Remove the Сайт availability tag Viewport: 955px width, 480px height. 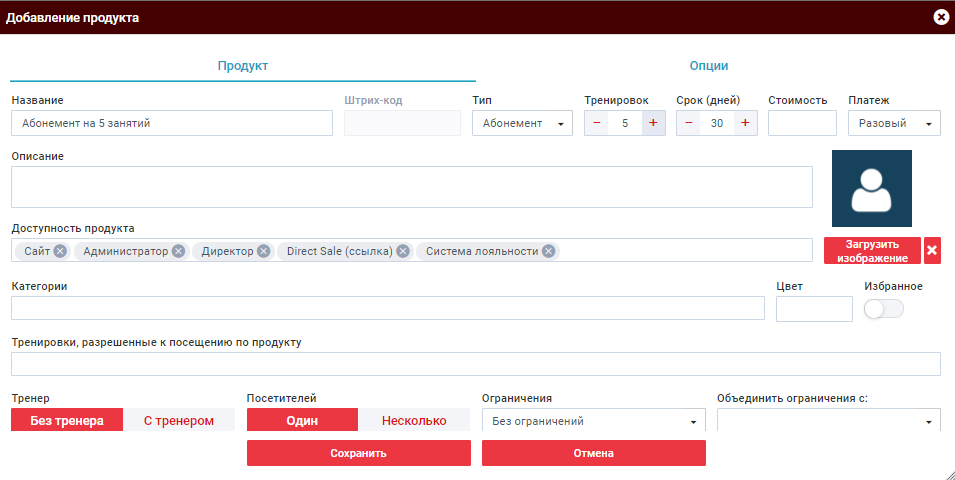pyautogui.click(x=60, y=251)
